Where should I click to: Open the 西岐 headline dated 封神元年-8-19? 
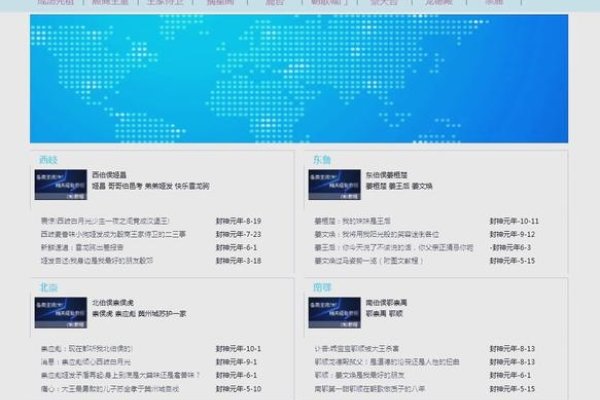point(105,221)
